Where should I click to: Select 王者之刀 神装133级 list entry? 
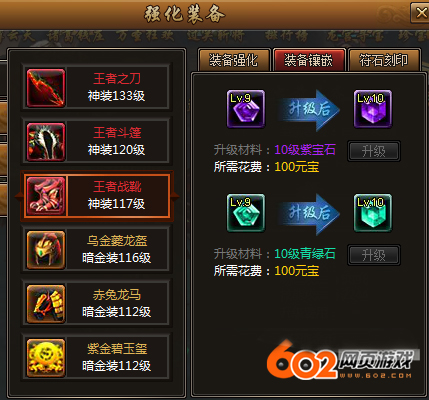96,88
